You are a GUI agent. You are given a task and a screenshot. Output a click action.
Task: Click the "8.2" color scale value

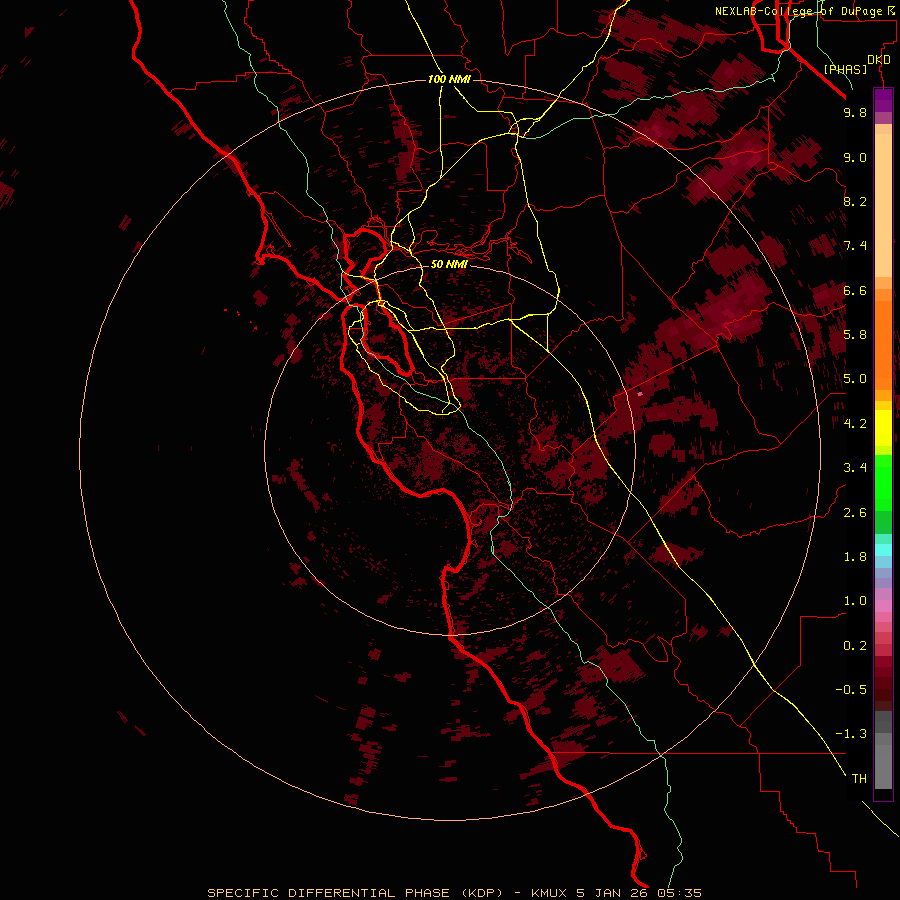tap(855, 201)
